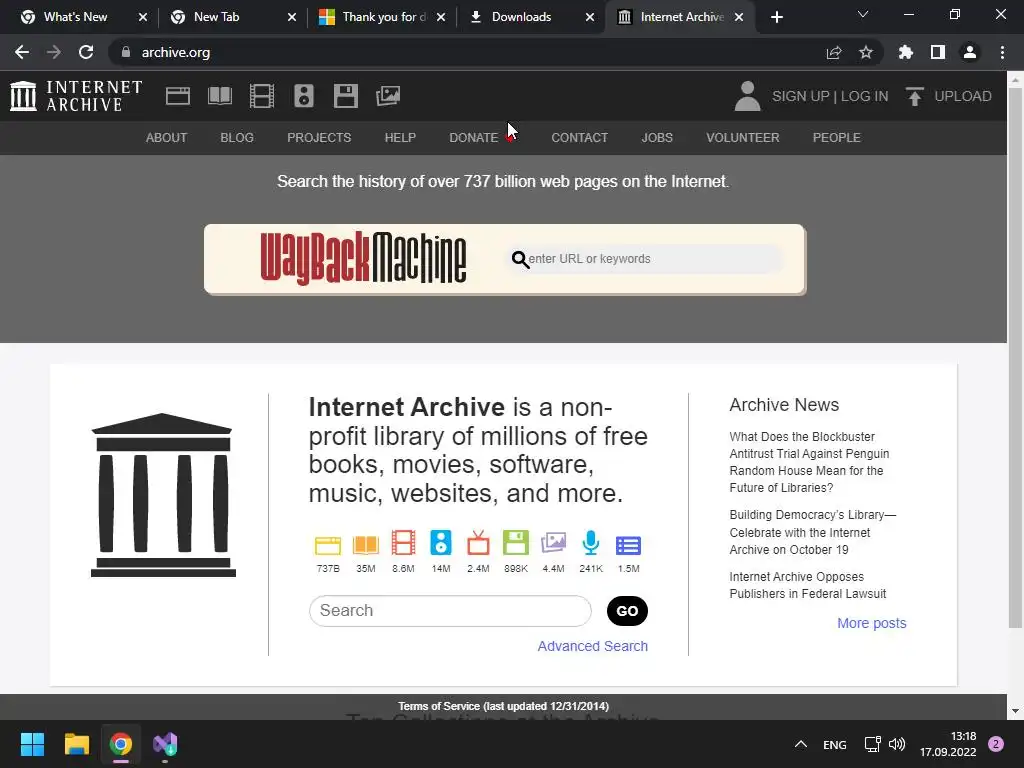This screenshot has height=768, width=1024.
Task: Open DONATE menu item
Action: pos(474,138)
